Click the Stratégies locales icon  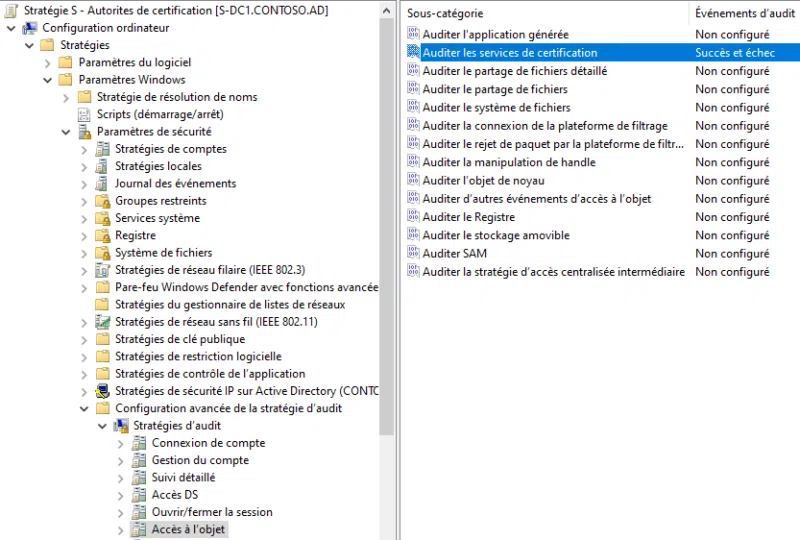(102, 166)
